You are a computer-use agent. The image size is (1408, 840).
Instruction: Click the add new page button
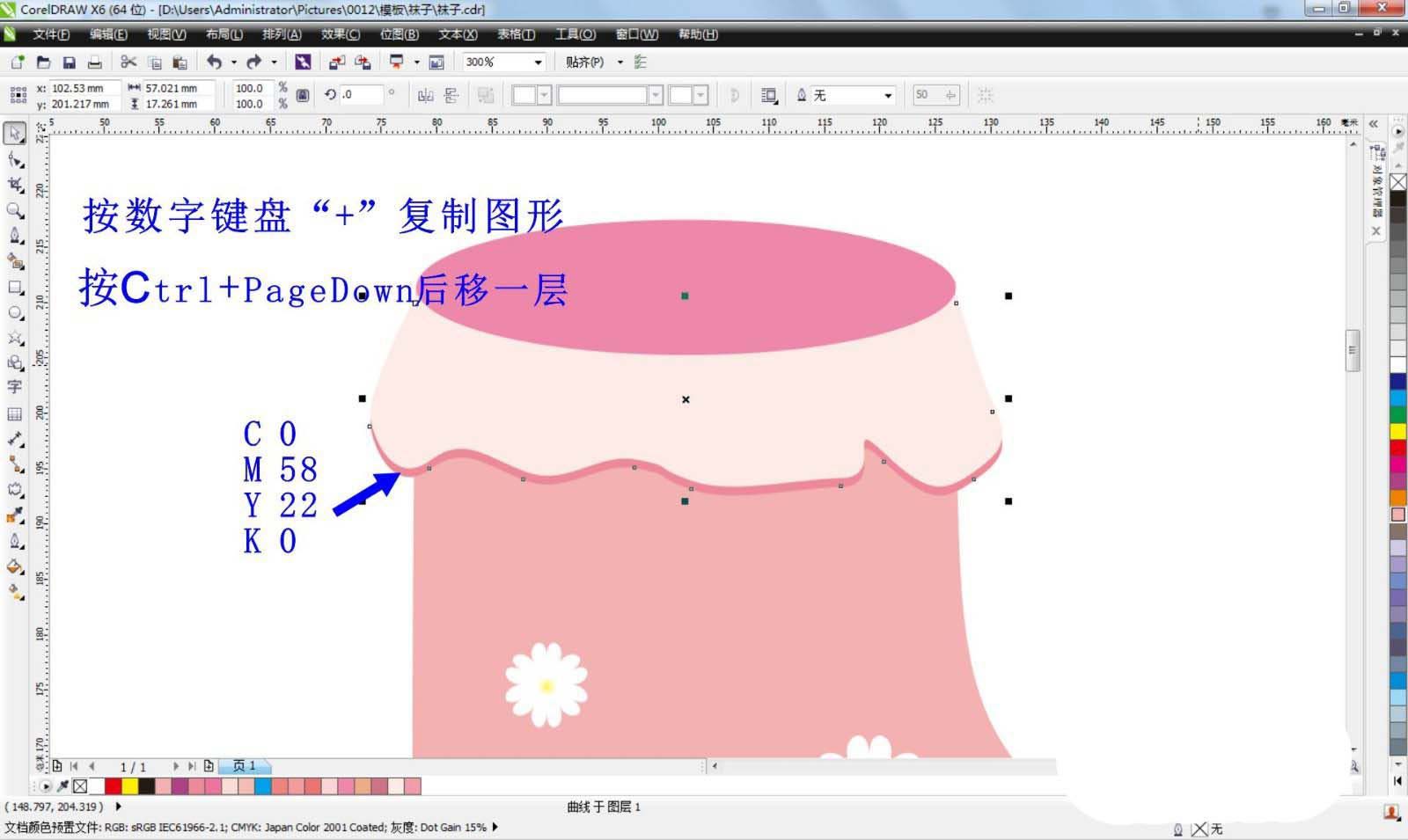click(x=209, y=766)
